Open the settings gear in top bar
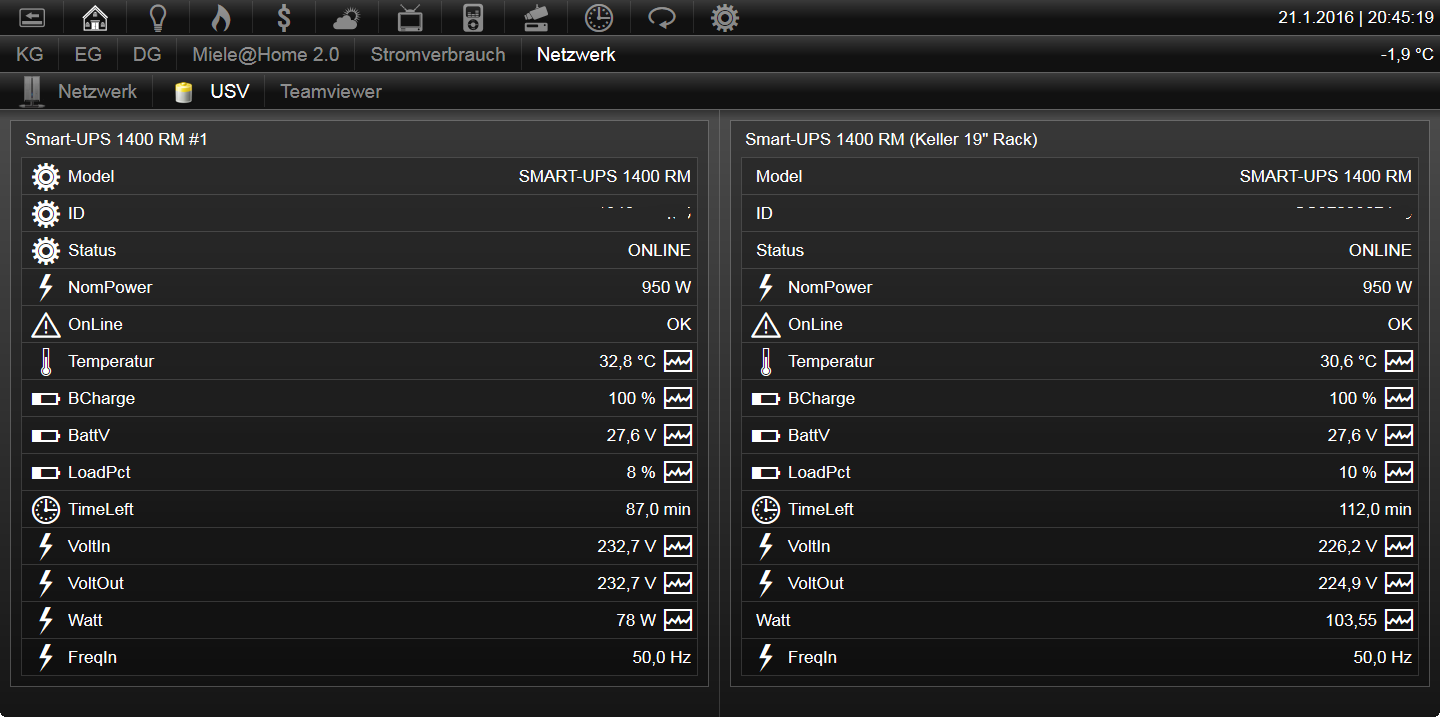 (x=725, y=17)
